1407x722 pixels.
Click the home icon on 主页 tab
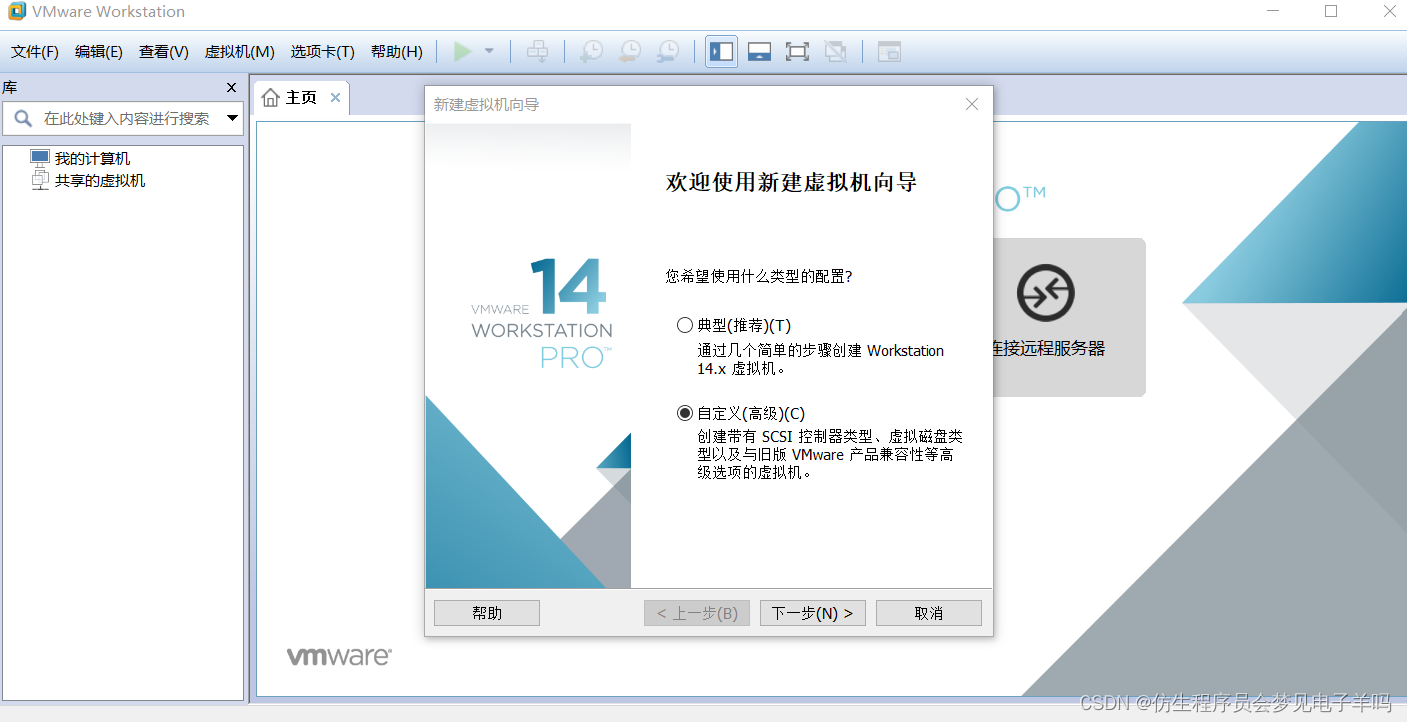271,97
